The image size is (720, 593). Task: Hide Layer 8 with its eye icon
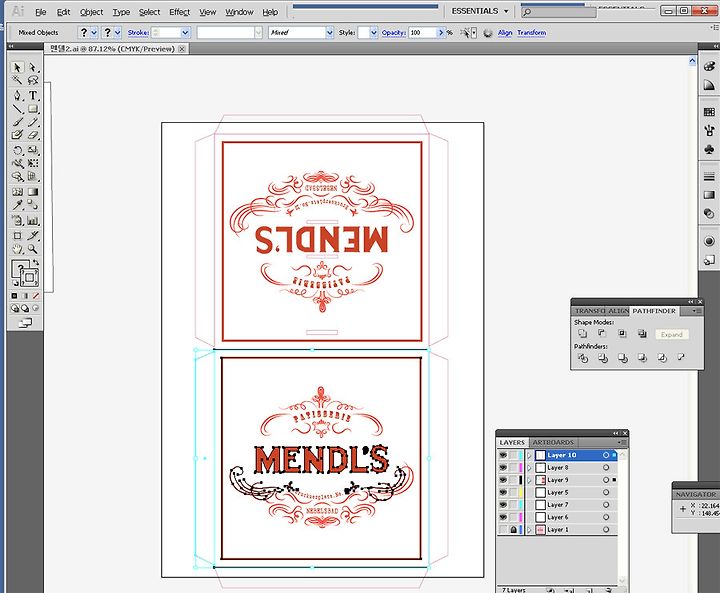(503, 468)
